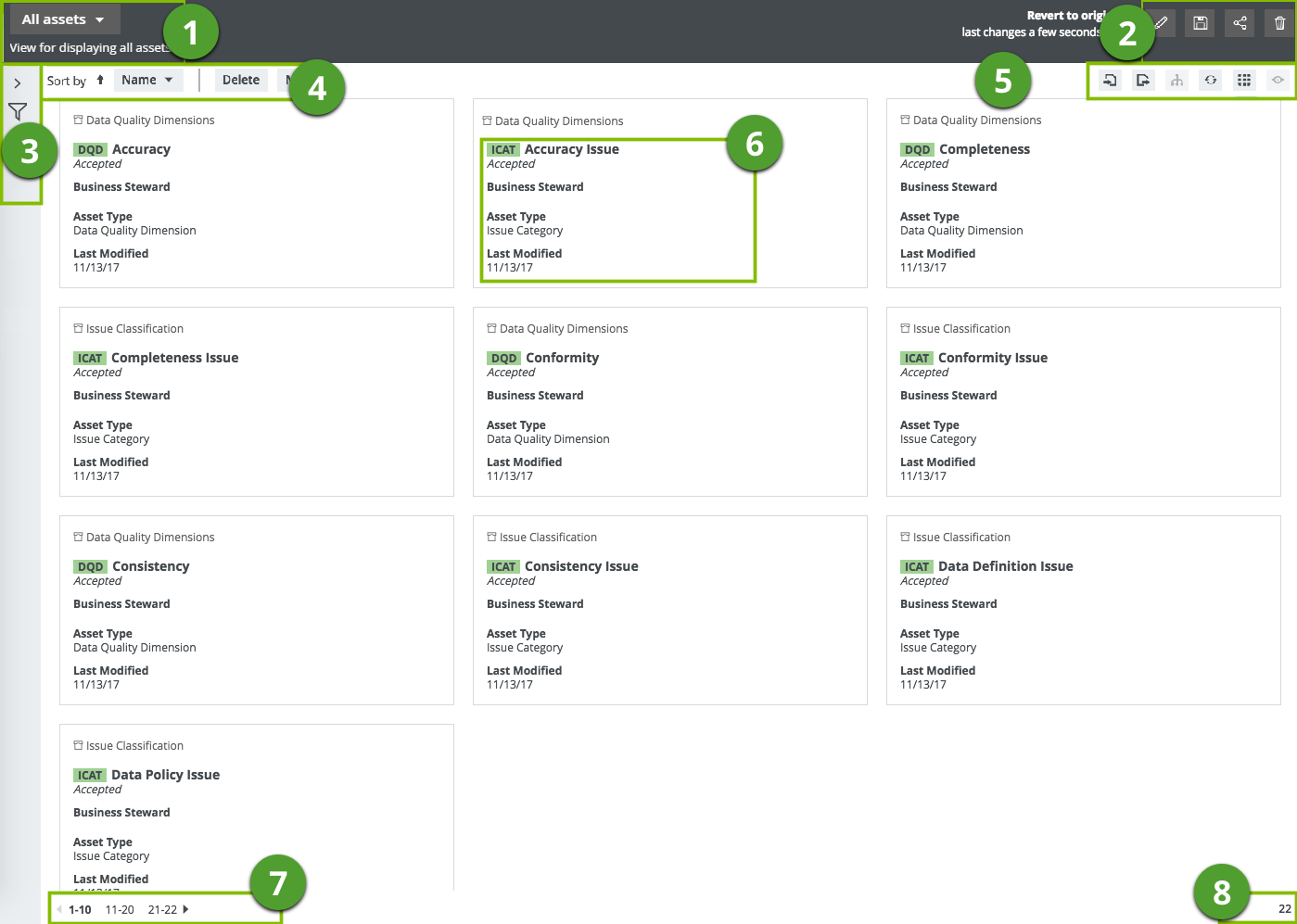Viewport: 1297px width, 924px height.
Task: Open the Accuracy Issue asset link
Action: (571, 149)
